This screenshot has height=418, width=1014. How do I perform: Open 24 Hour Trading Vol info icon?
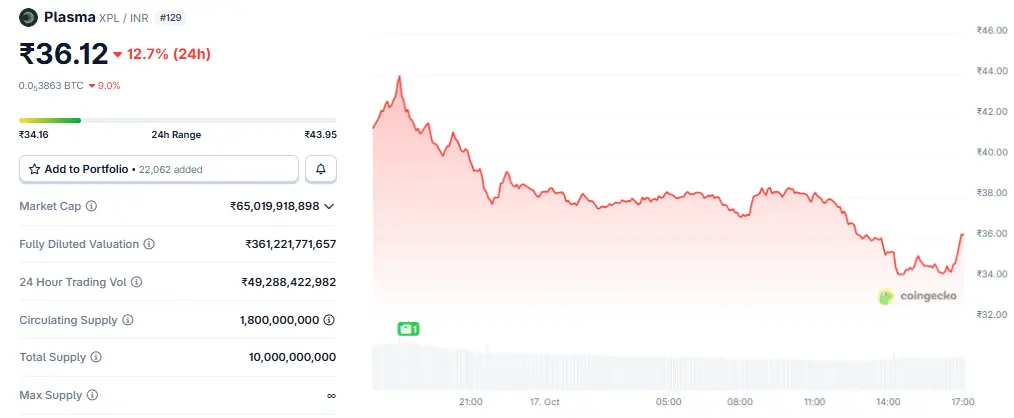(137, 283)
